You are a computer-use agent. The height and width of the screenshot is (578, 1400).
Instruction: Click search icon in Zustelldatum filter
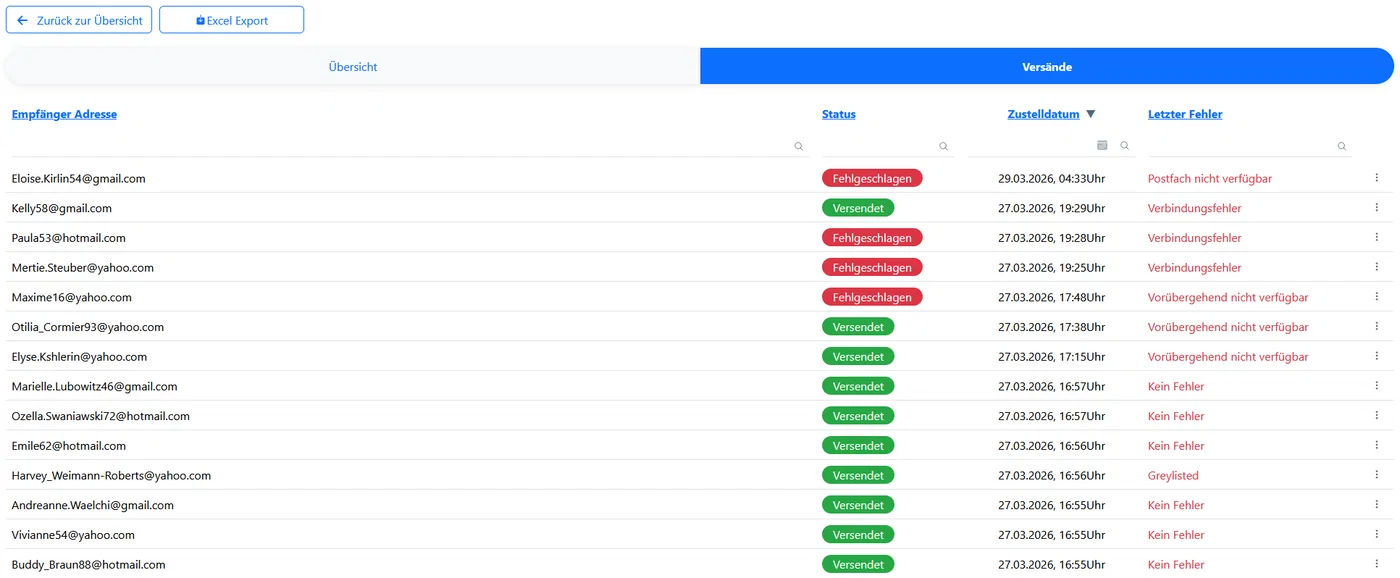click(x=1125, y=146)
